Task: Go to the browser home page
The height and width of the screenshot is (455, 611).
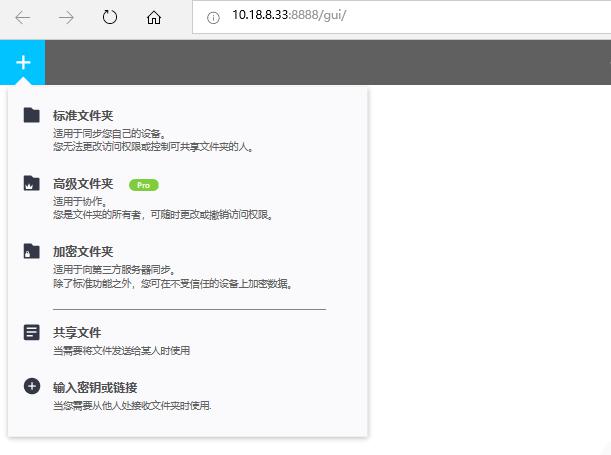Action: coord(153,18)
